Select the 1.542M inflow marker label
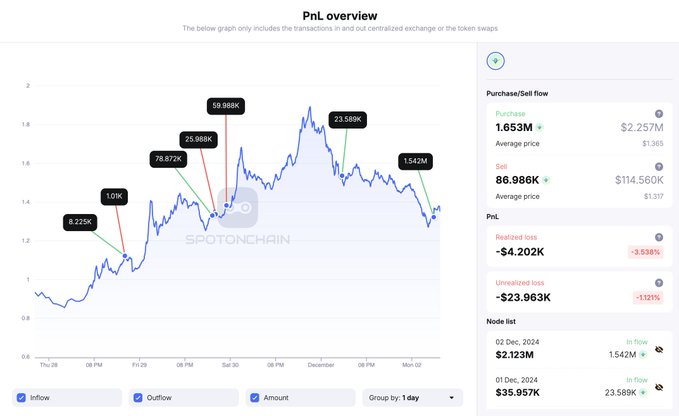 (x=415, y=161)
